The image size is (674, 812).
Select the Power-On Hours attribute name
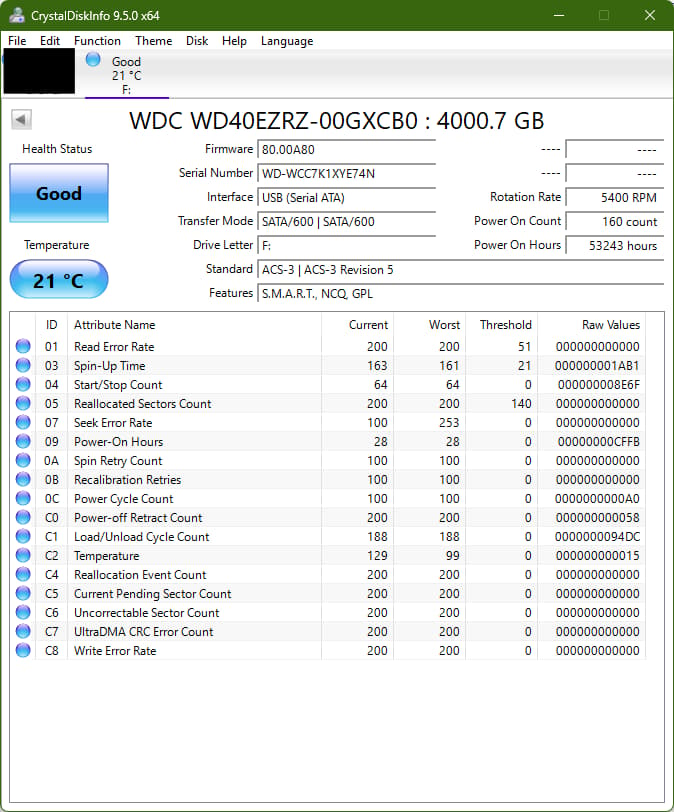click(119, 442)
